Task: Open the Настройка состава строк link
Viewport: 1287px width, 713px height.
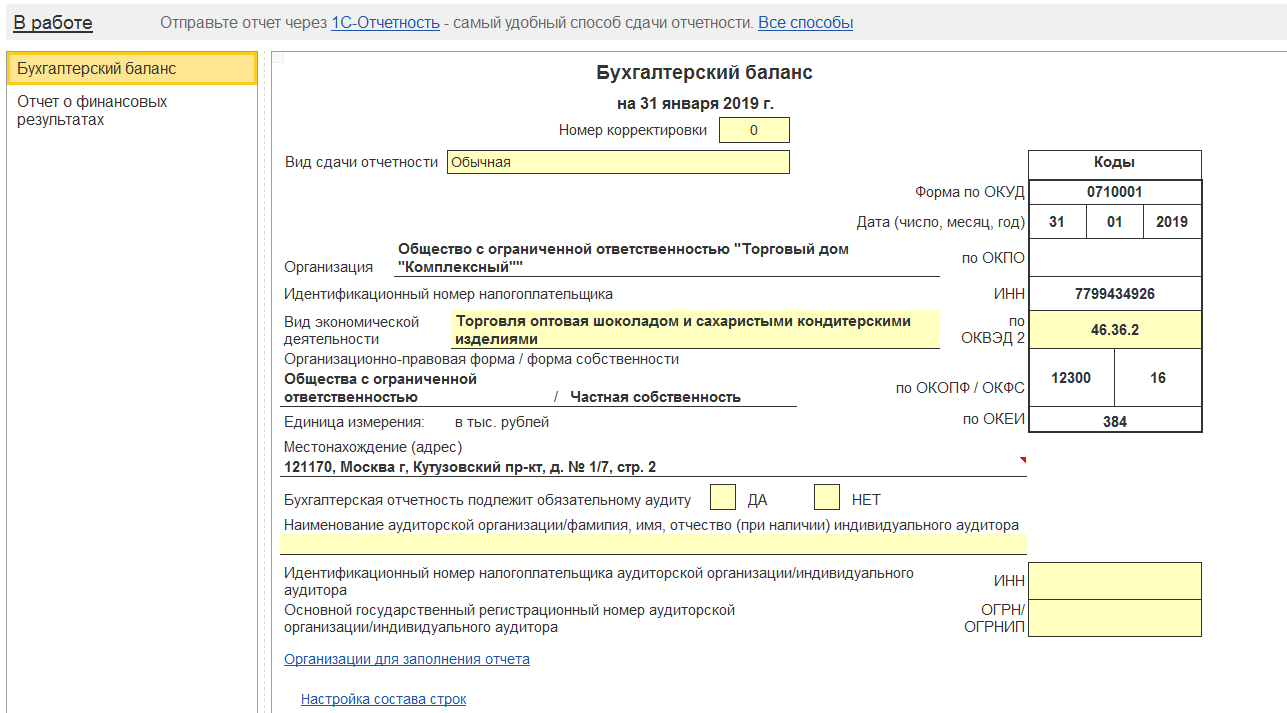Action: pyautogui.click(x=383, y=700)
